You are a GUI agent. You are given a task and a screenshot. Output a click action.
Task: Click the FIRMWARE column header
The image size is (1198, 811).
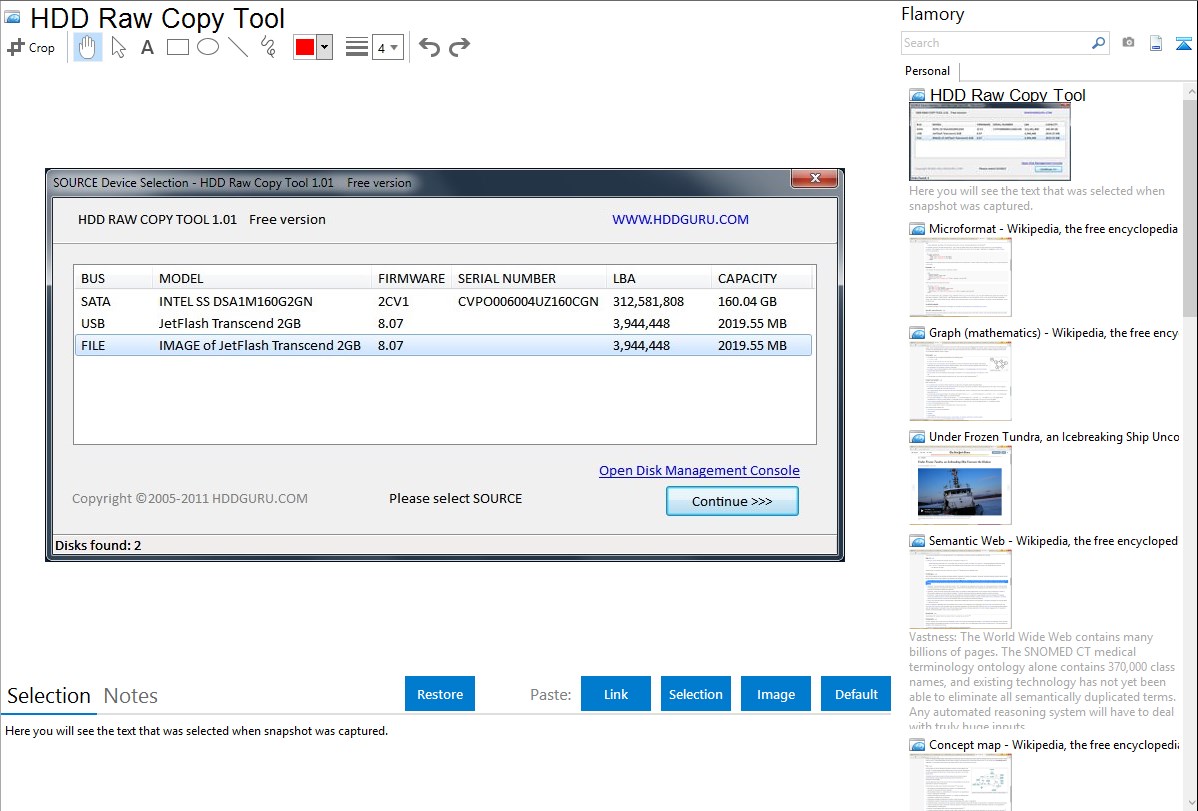pos(411,278)
